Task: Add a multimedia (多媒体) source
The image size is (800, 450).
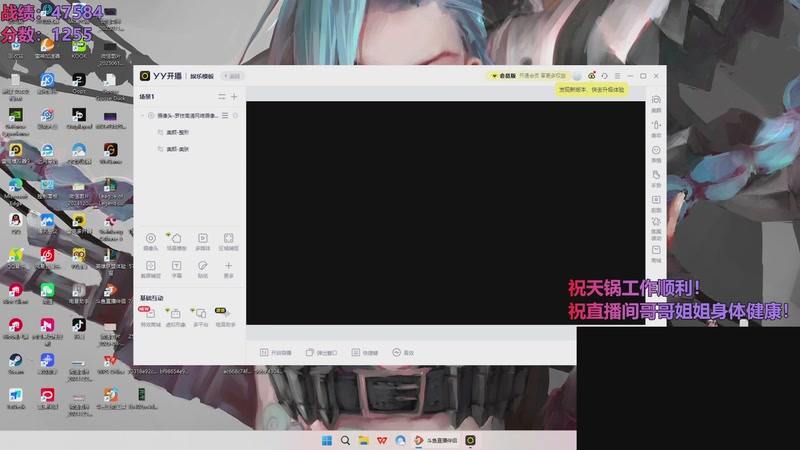Action: point(203,242)
